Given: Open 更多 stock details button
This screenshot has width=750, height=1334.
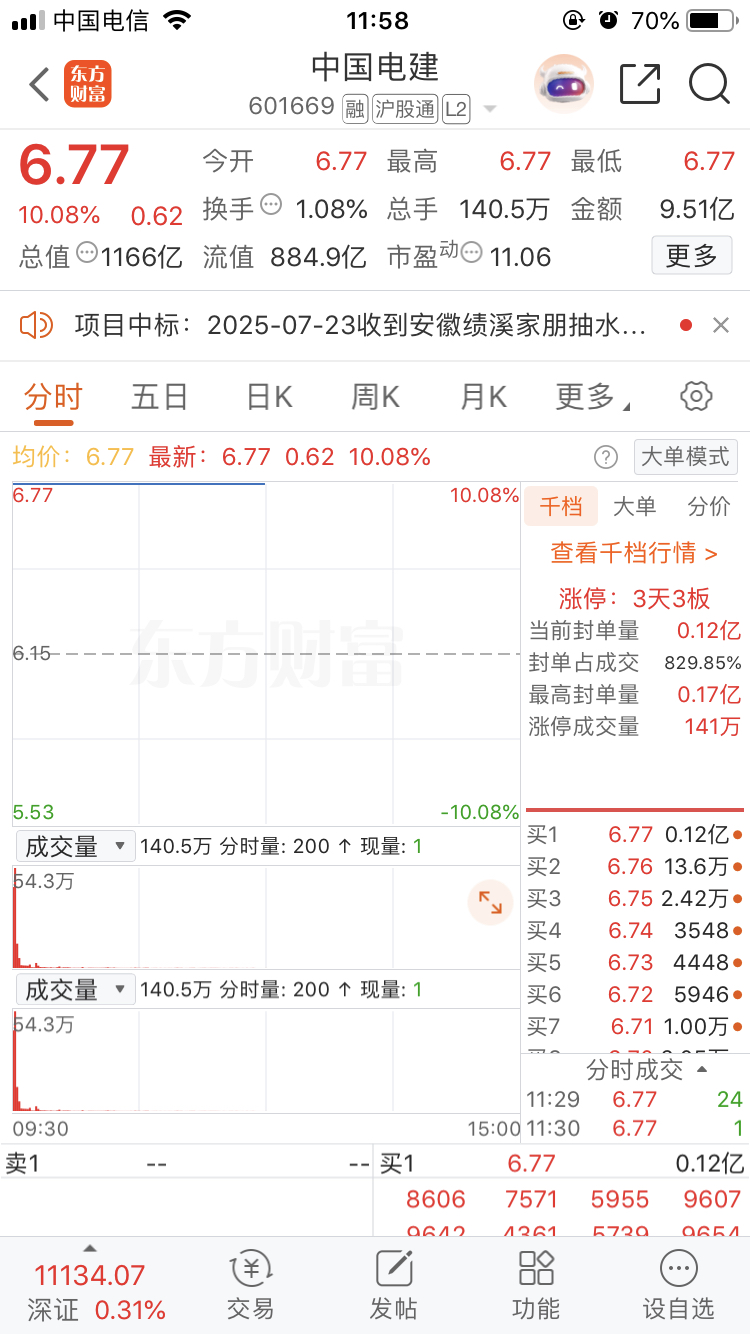Looking at the screenshot, I should pyautogui.click(x=692, y=255).
